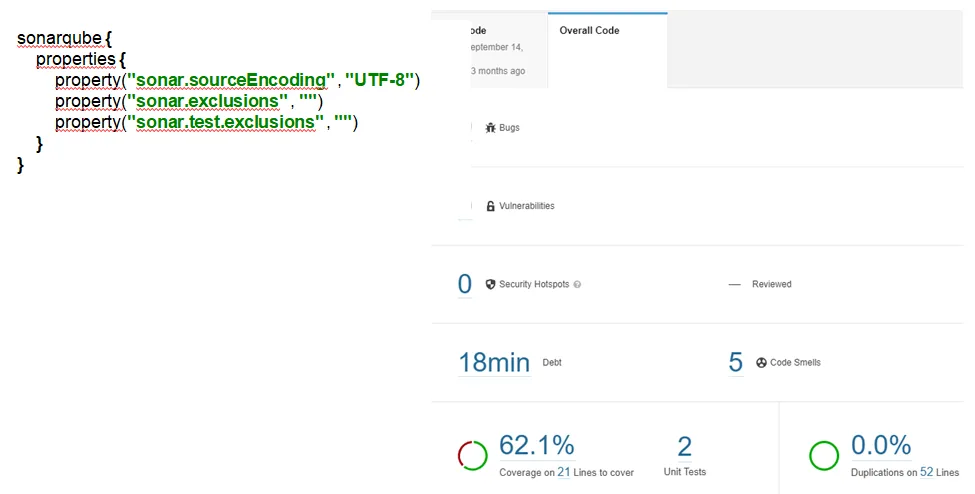Click the Vulnerabilities padlock icon
This screenshot has width=975, height=494.
(x=490, y=206)
